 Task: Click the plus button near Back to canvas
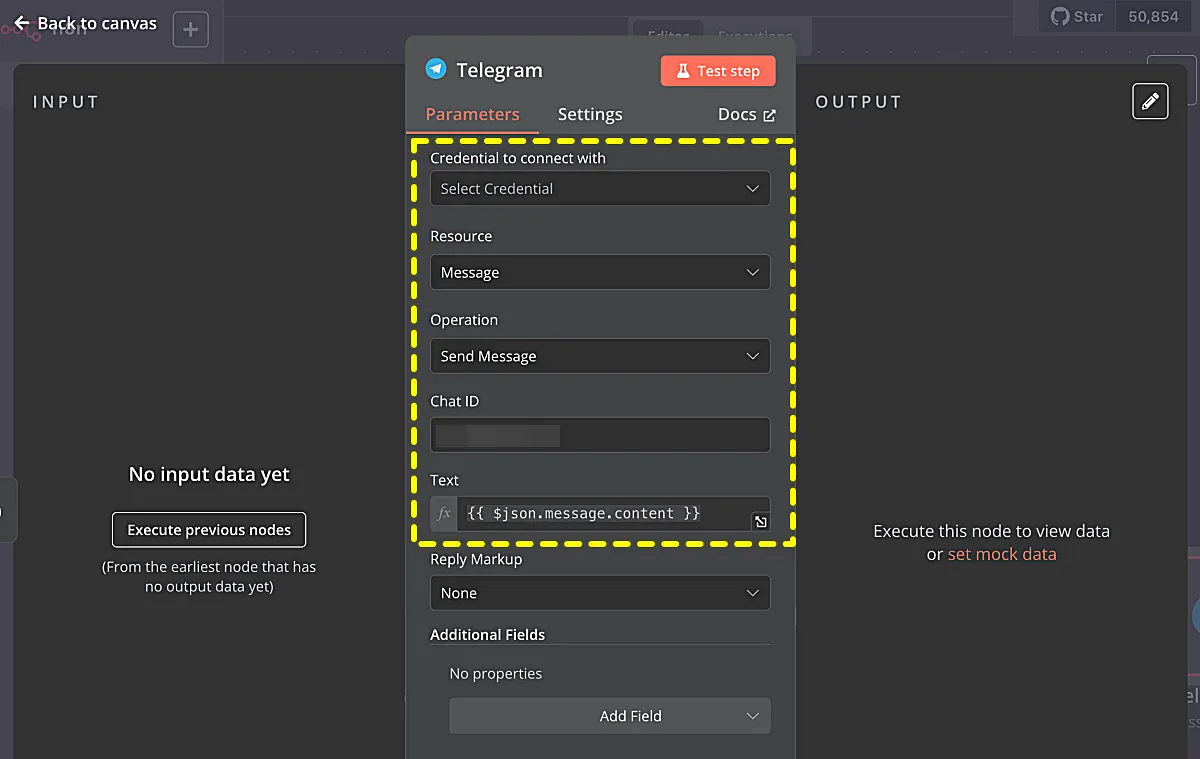(x=190, y=30)
